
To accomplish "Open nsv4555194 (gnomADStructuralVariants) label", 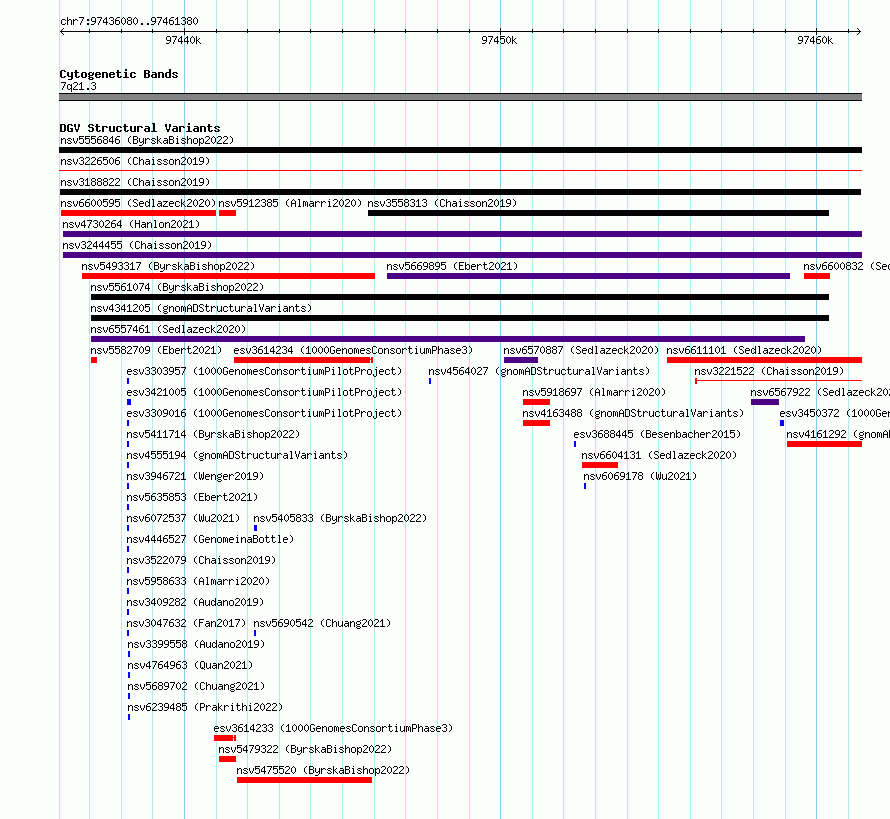I will tap(237, 455).
